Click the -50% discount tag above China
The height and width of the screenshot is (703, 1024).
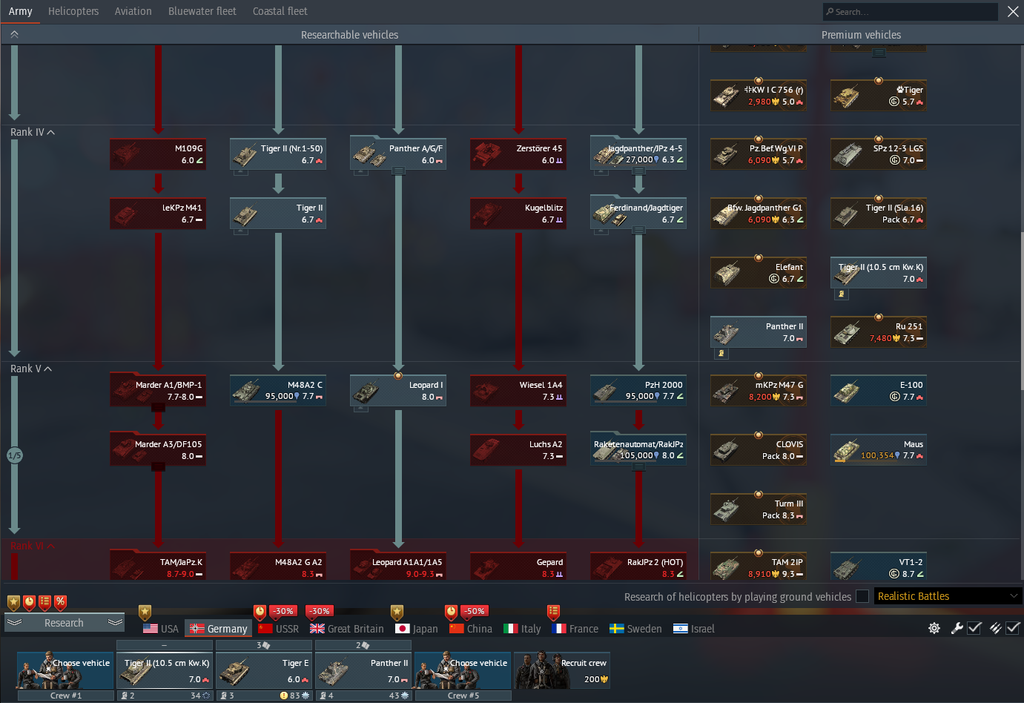474,611
